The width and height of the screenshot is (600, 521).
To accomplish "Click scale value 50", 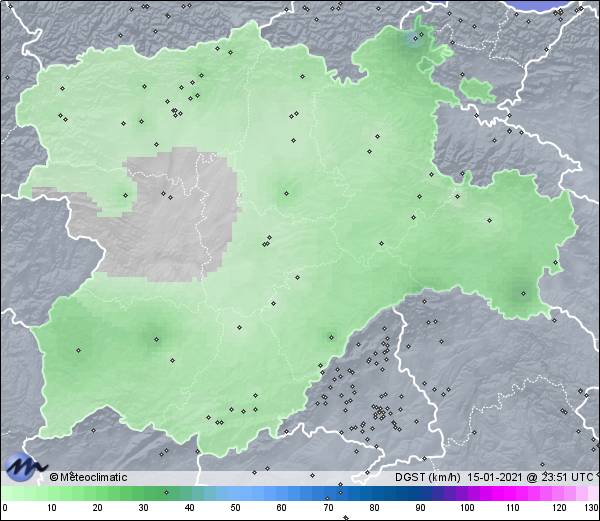I will [x=235, y=508].
